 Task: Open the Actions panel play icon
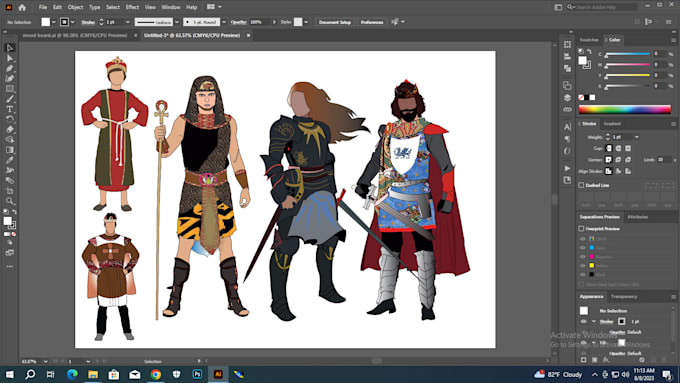click(567, 168)
